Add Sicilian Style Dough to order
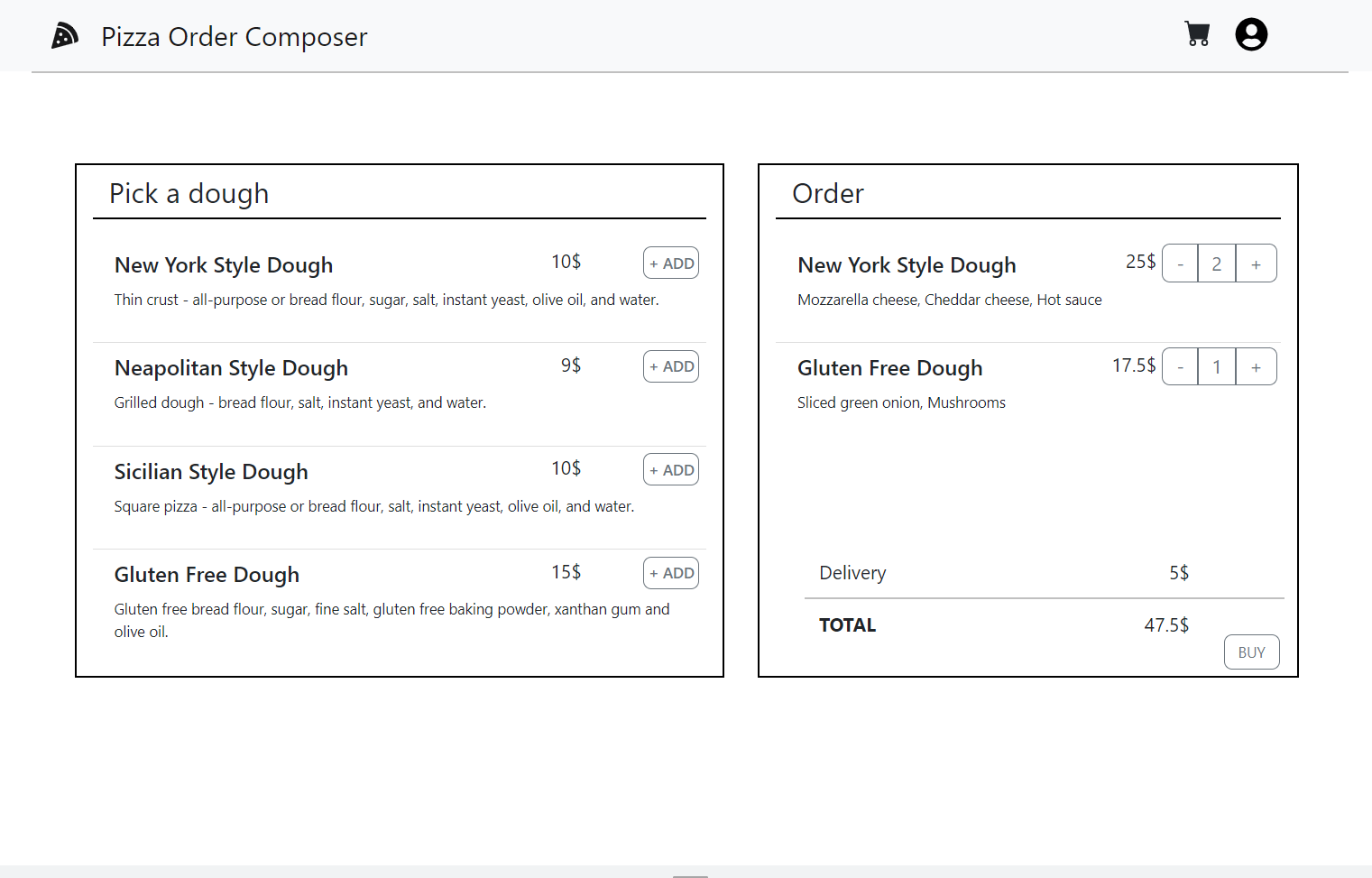 (671, 470)
